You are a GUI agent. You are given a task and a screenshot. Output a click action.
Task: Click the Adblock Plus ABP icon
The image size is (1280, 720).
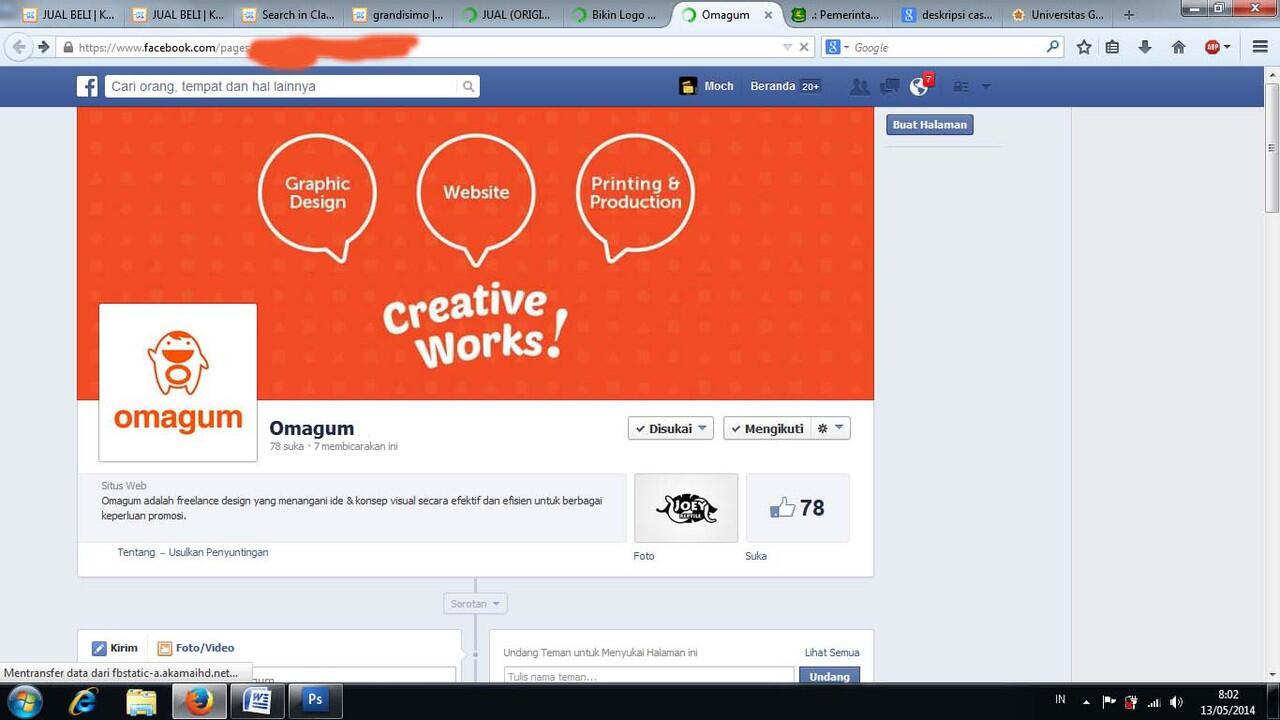[1212, 47]
